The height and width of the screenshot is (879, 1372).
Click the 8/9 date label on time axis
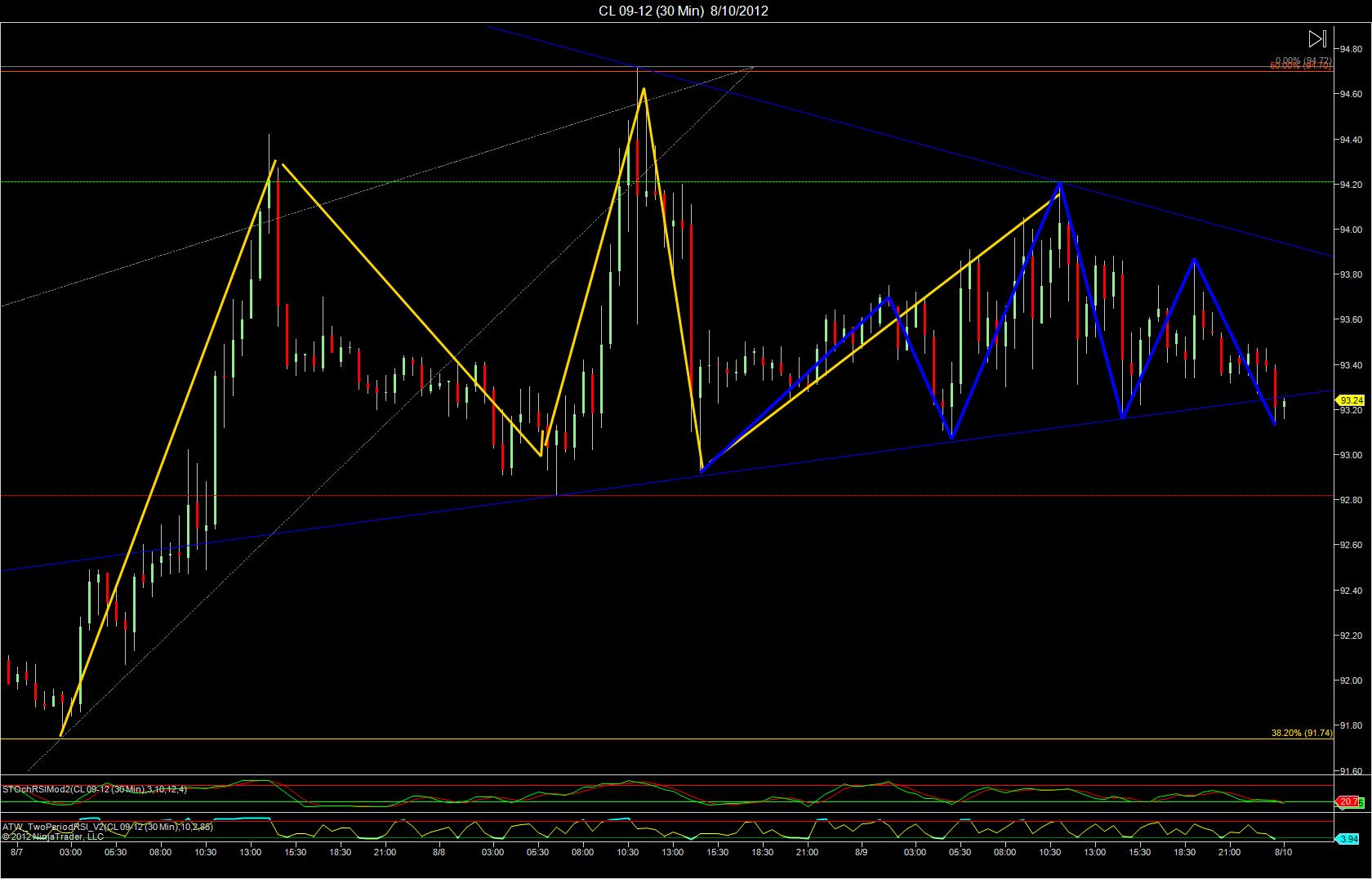pyautogui.click(x=862, y=853)
